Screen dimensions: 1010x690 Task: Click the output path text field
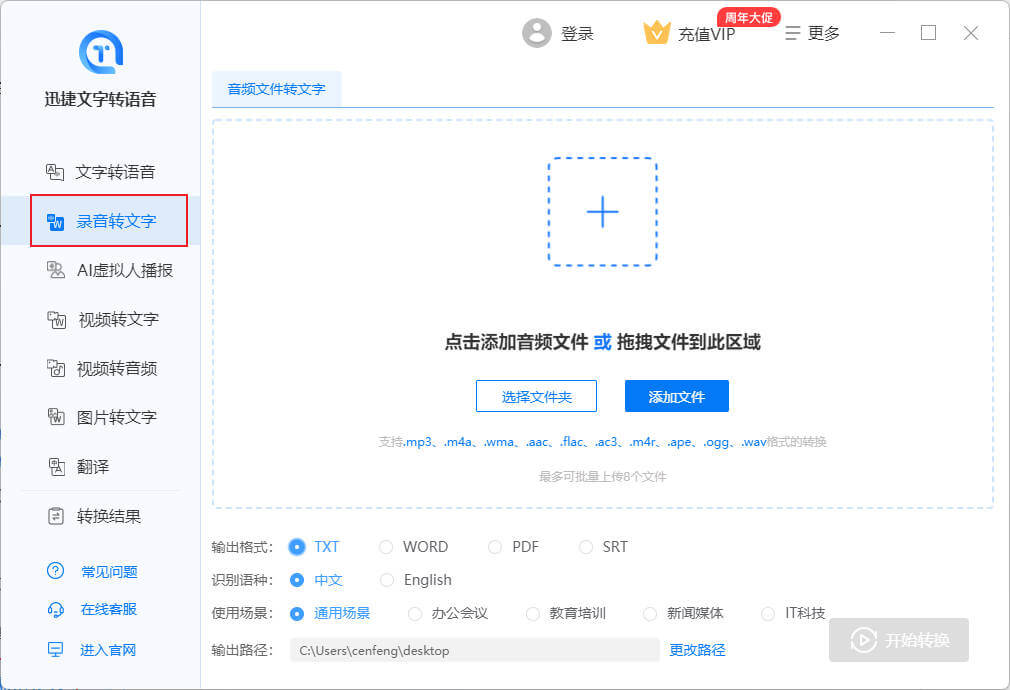(474, 650)
